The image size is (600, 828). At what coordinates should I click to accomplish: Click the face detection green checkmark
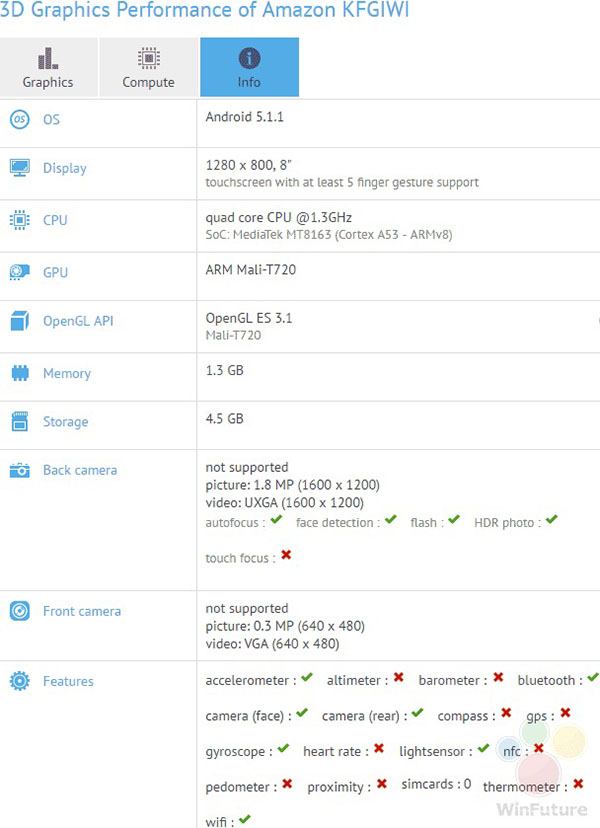391,520
